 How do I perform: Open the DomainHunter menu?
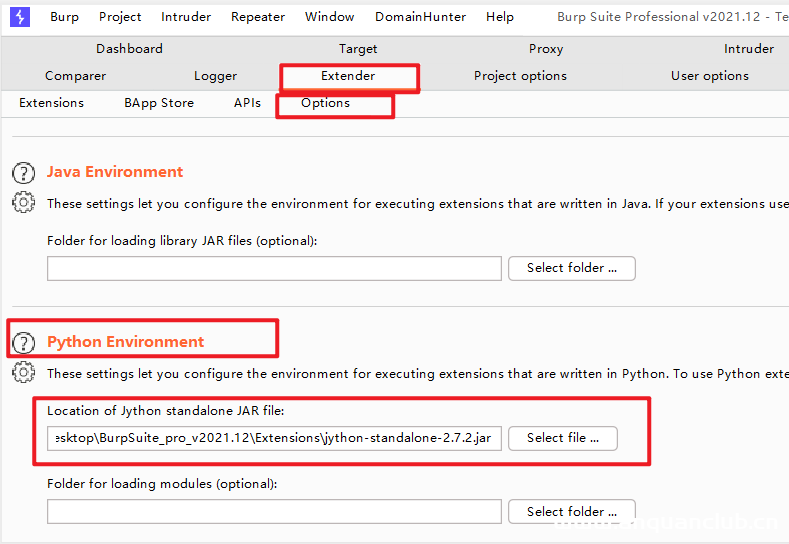[420, 17]
